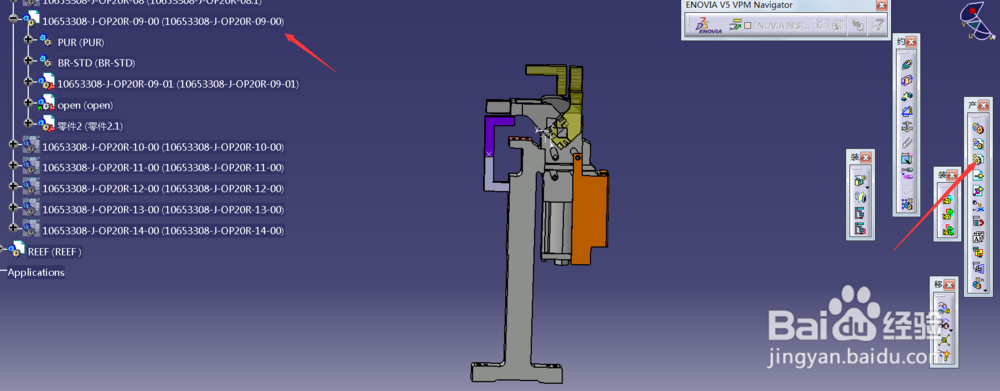Click the manipulation icon in 移 move toolbar

(x=945, y=309)
